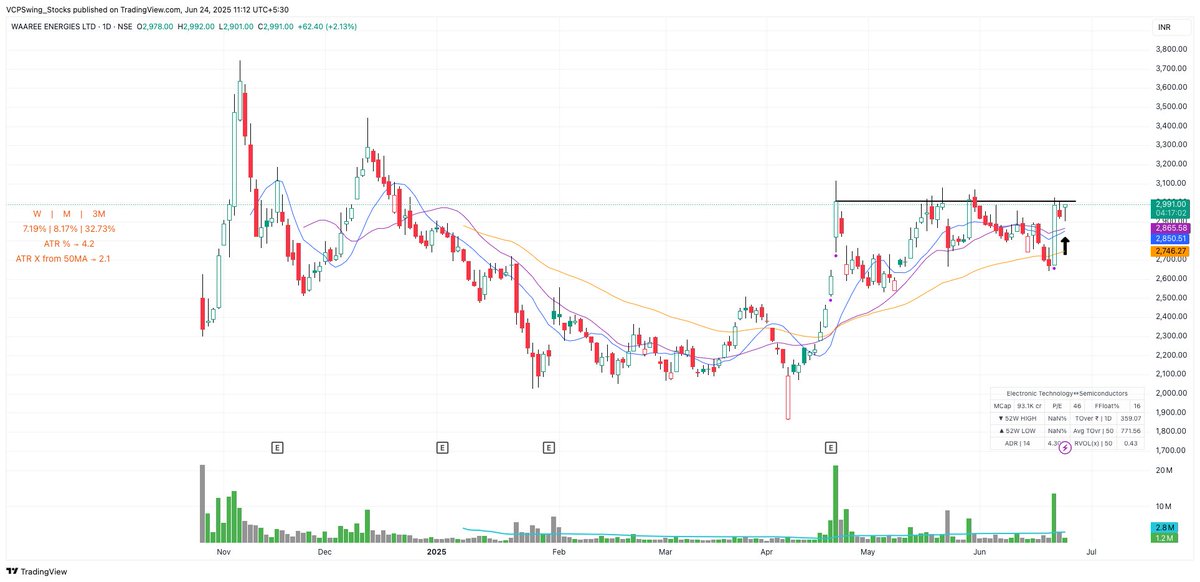Click the P/E table cell
Image resolution: width=1200 pixels, height=582 pixels.
pos(1057,406)
